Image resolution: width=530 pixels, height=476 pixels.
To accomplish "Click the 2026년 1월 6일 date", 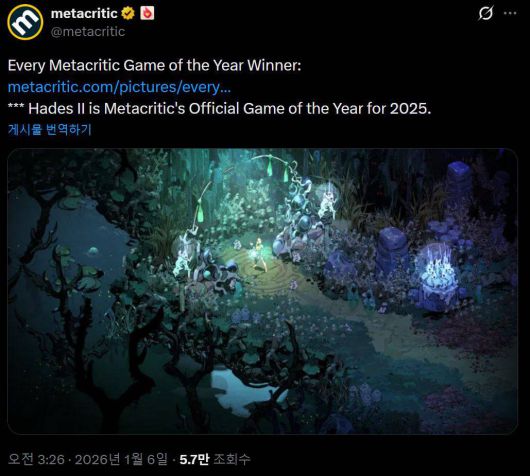I will [121, 459].
